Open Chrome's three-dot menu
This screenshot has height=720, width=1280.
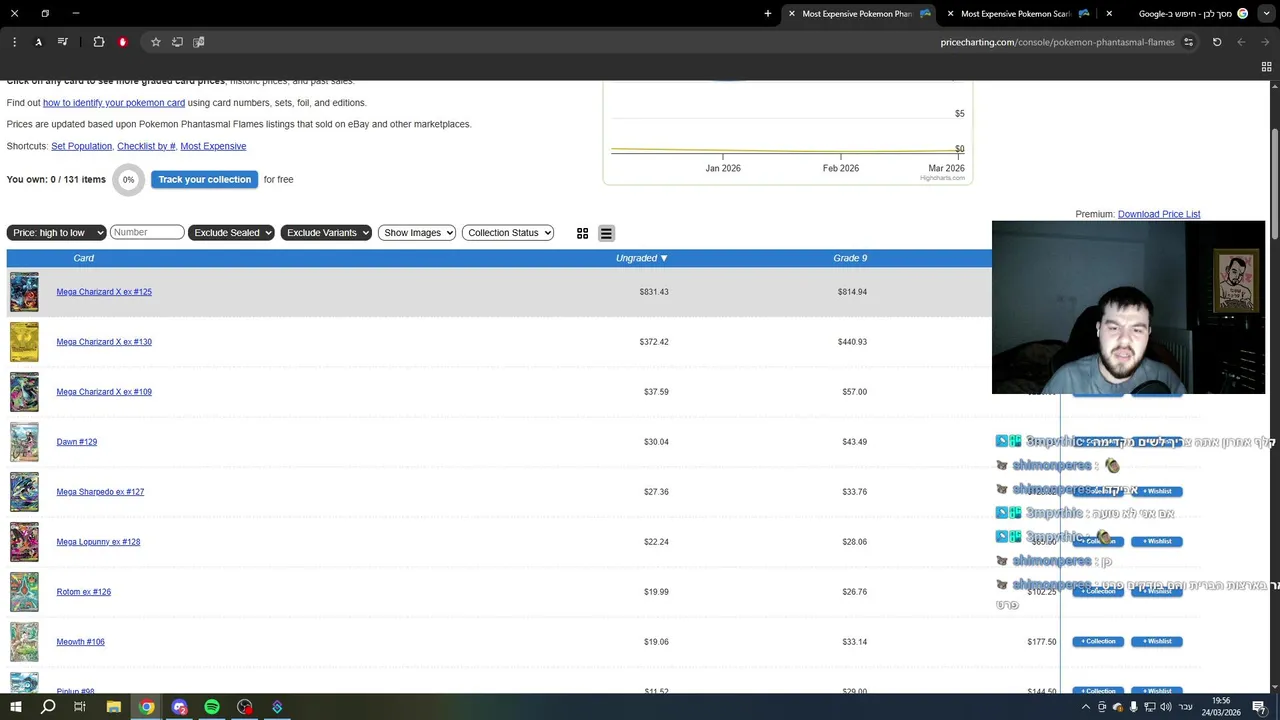(14, 42)
